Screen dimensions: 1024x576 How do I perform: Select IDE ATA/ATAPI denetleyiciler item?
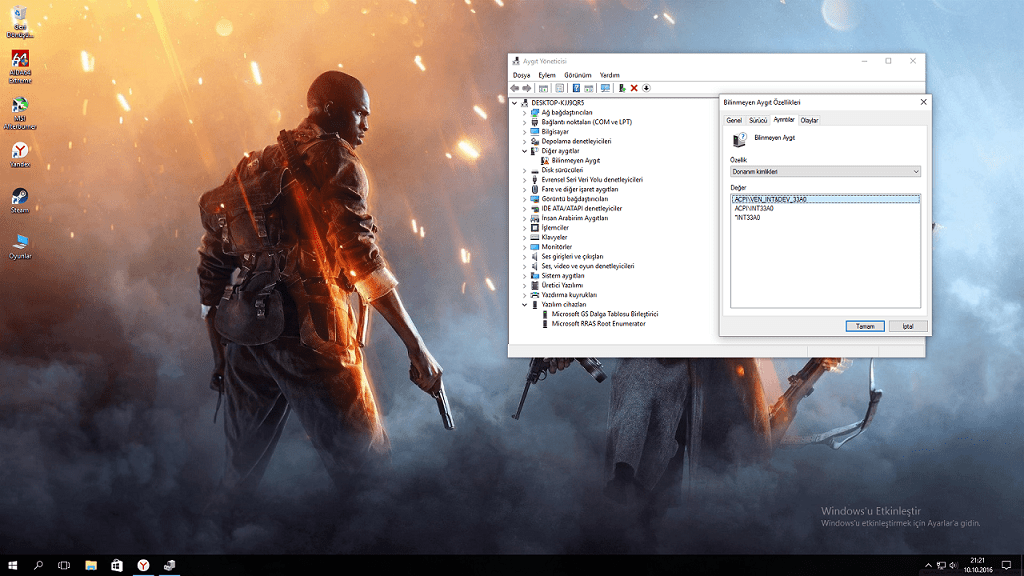coord(581,208)
